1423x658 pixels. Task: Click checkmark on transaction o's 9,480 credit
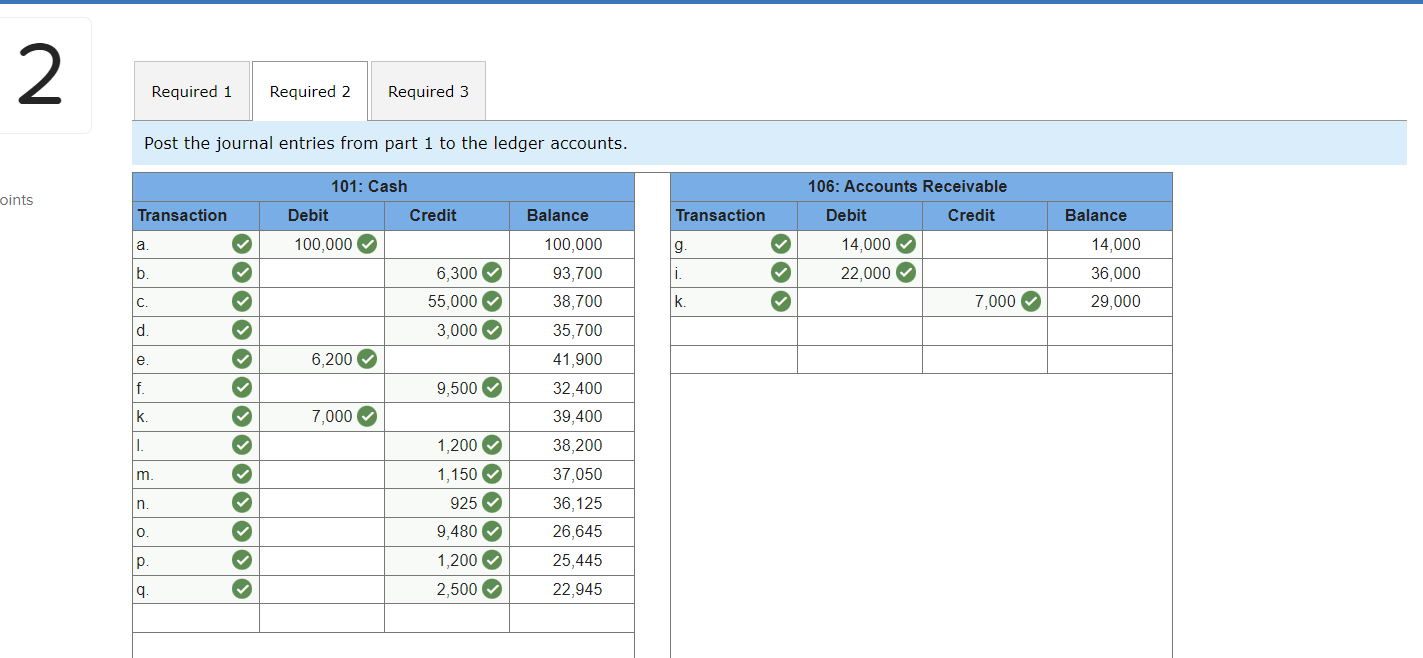coord(491,531)
